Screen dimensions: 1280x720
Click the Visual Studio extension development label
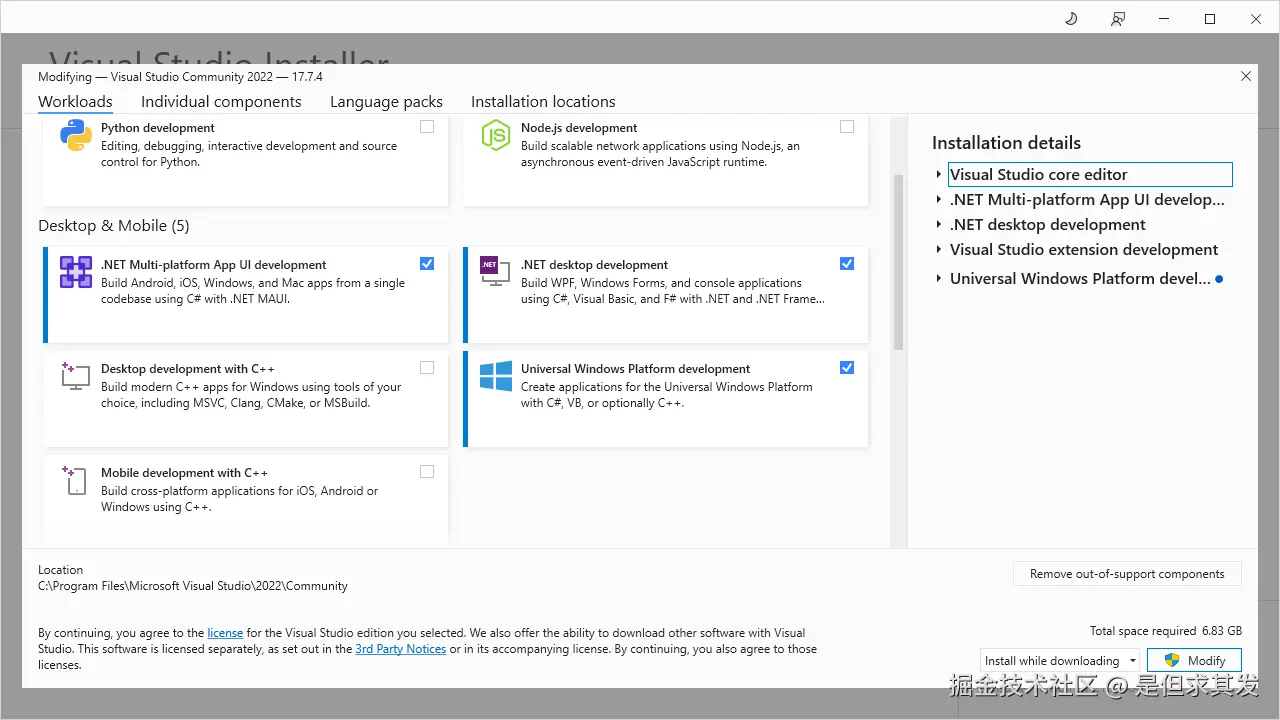click(x=1084, y=250)
